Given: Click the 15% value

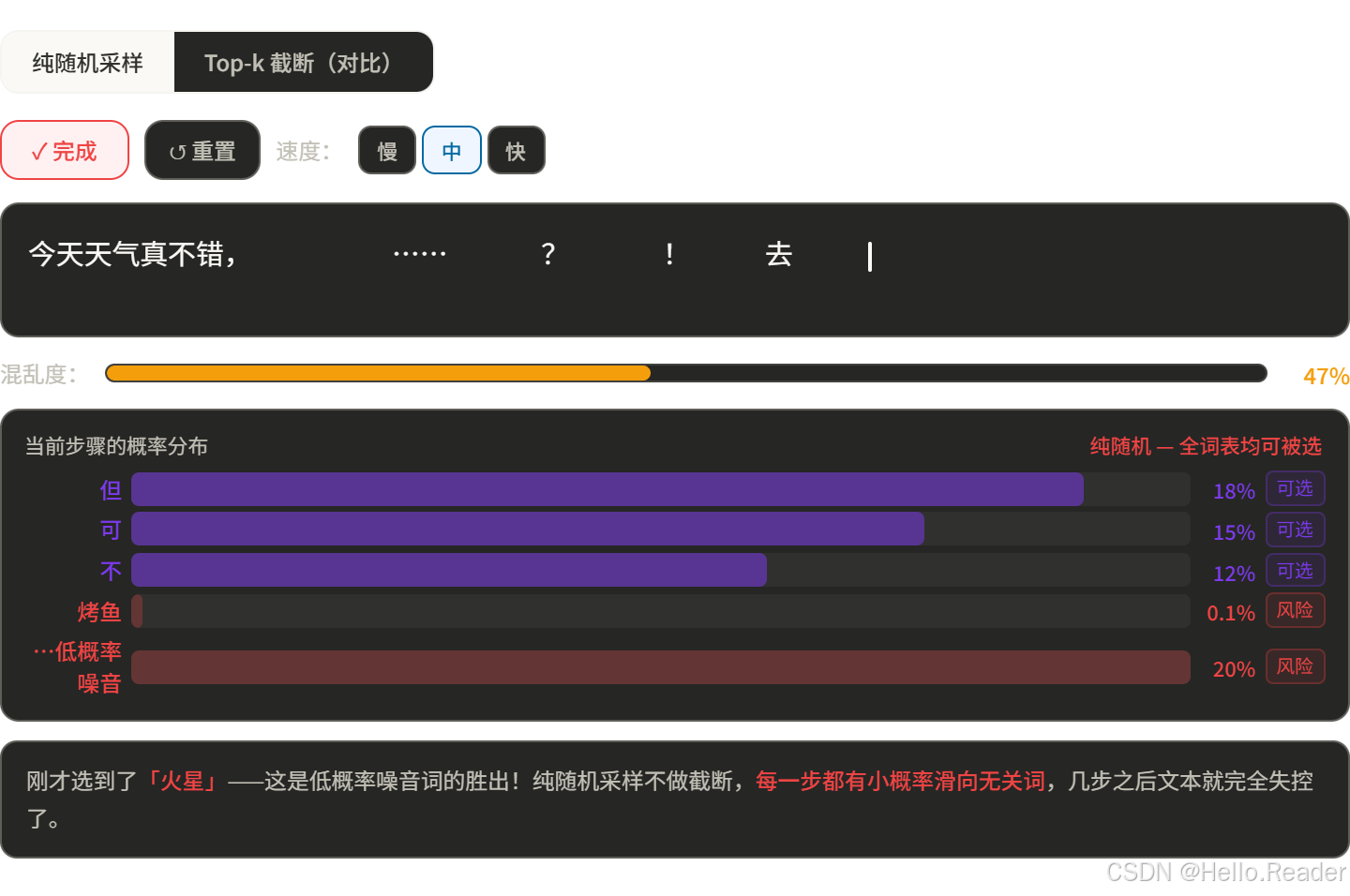Looking at the screenshot, I should (1234, 532).
